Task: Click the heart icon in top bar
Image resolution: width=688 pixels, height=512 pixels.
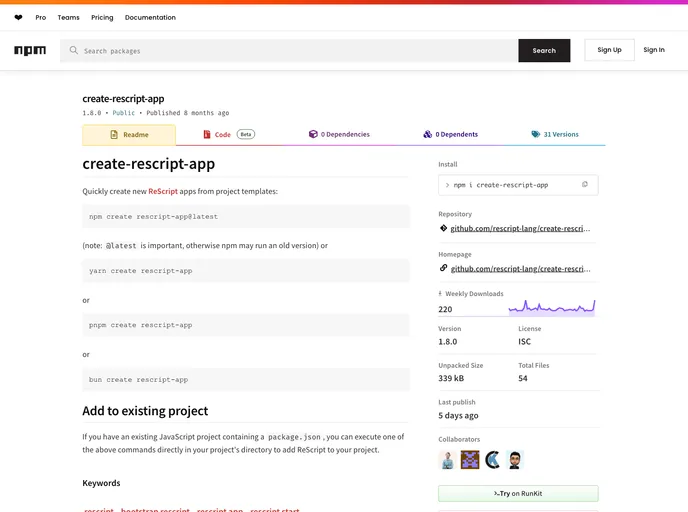Action: pos(18,18)
